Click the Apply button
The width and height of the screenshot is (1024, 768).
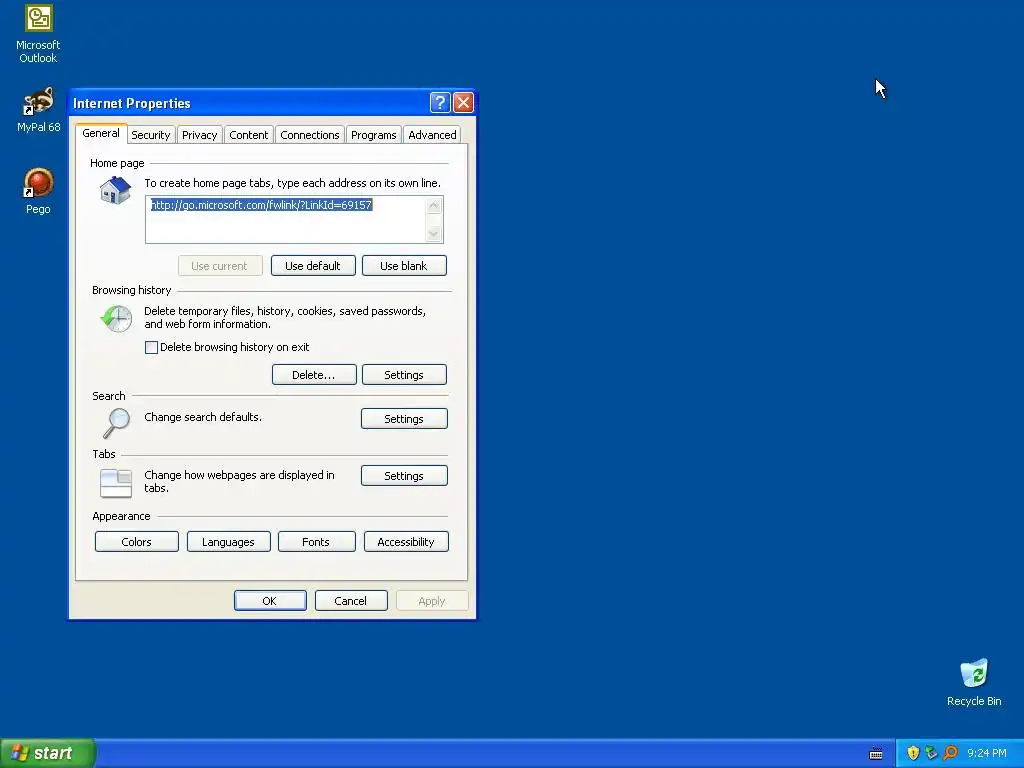[x=432, y=601]
